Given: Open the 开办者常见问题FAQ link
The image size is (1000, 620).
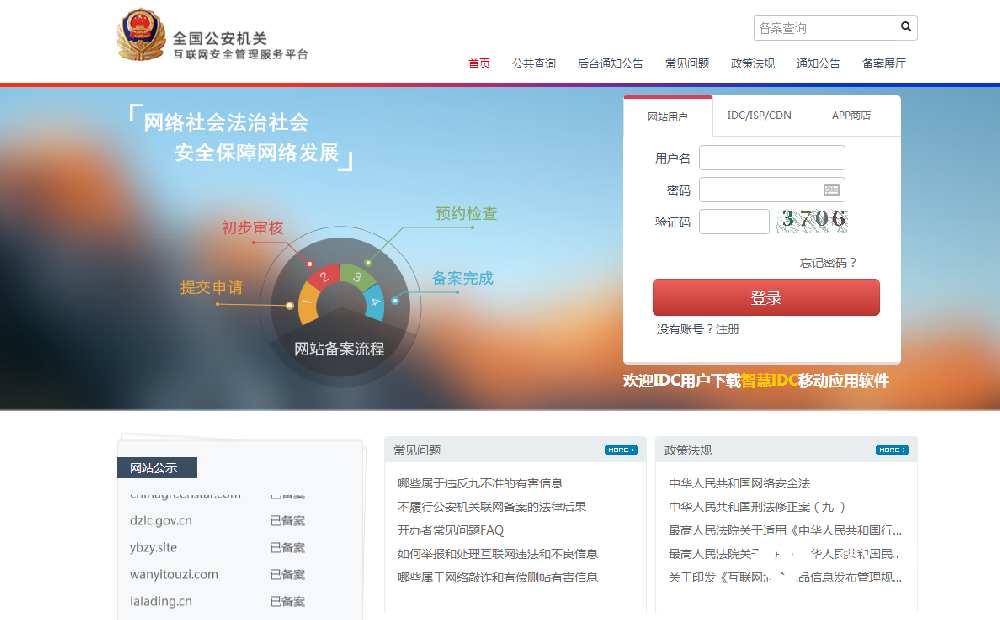Looking at the screenshot, I should (x=450, y=530).
